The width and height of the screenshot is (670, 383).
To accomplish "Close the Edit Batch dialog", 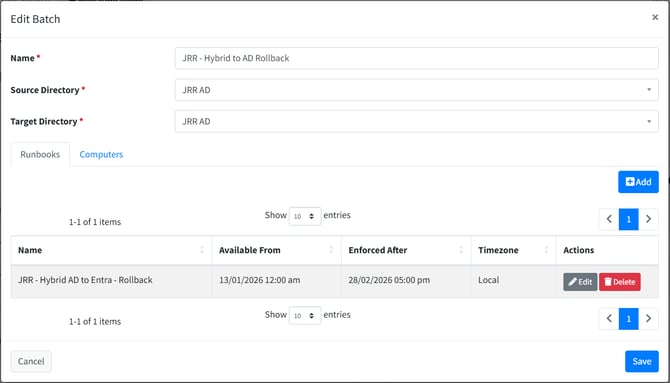I will pyautogui.click(x=655, y=17).
